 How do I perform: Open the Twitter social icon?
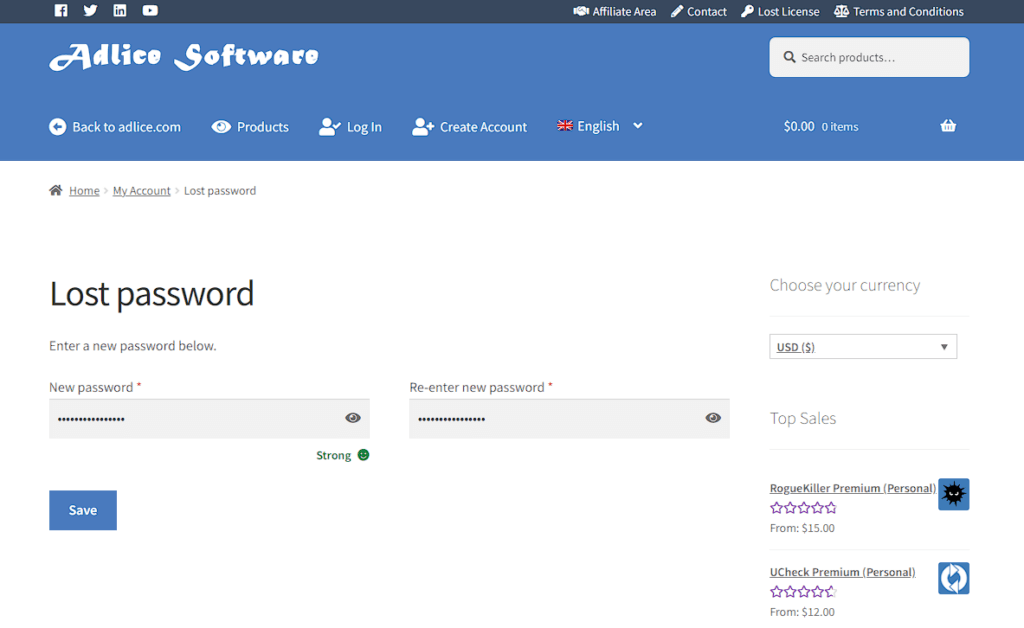[91, 11]
